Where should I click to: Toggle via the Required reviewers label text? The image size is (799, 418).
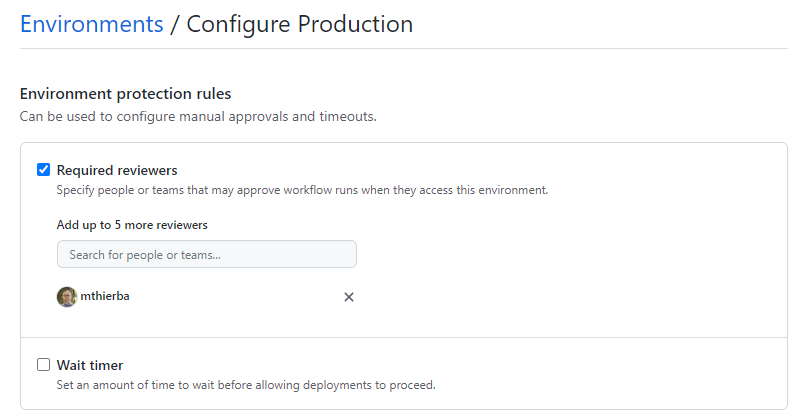[117, 170]
